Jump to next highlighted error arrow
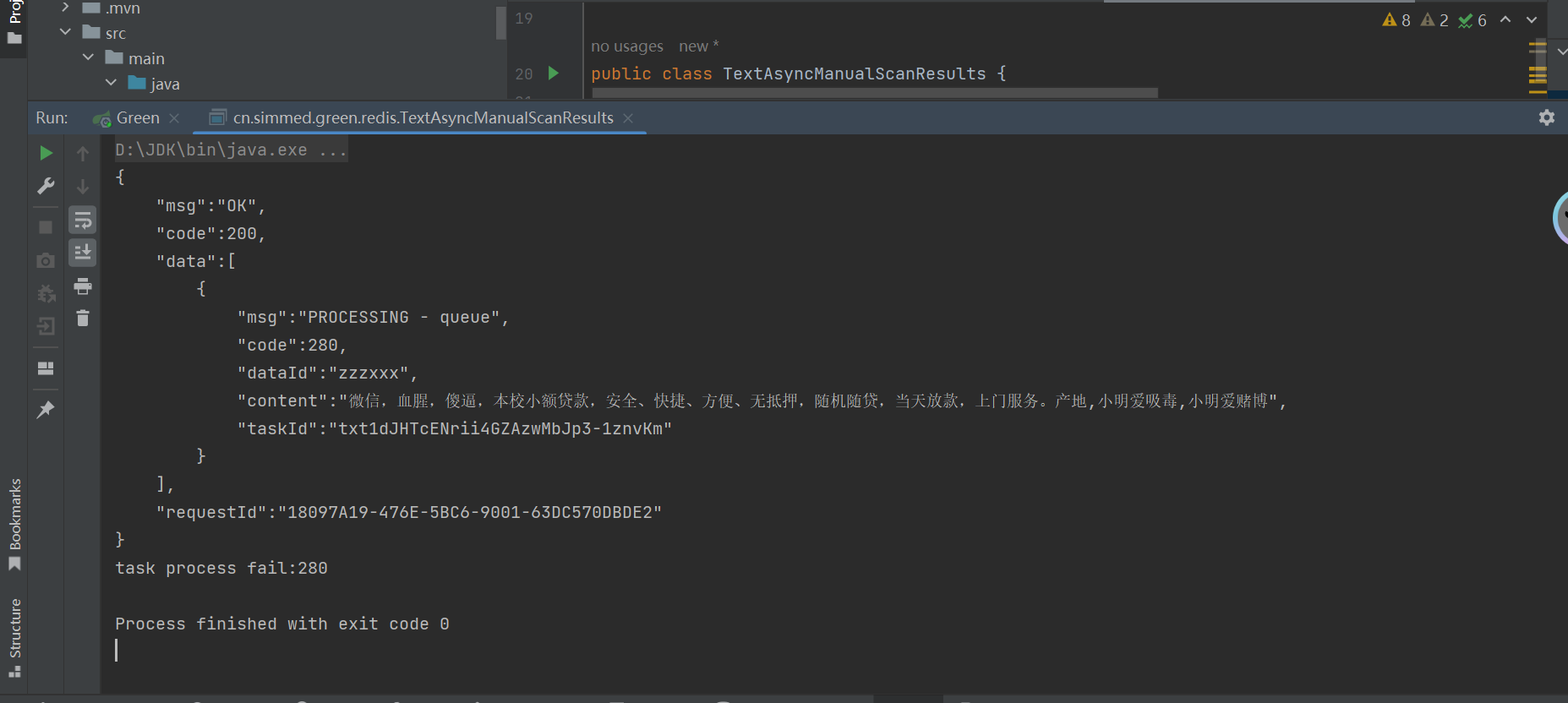Screen dimensions: 1568x703 coord(1532,19)
